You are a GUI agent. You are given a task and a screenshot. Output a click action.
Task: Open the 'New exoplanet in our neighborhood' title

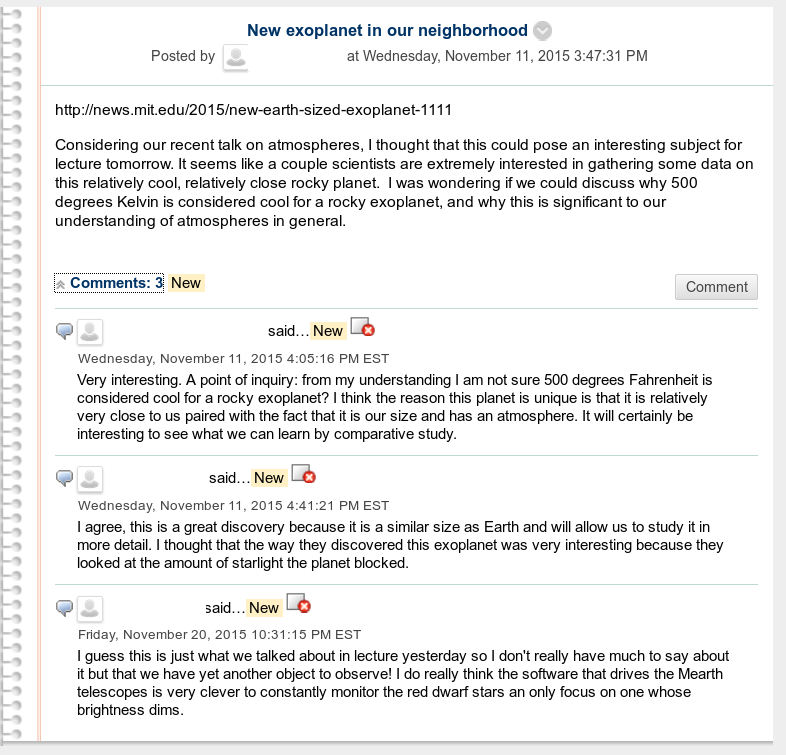pos(387,31)
